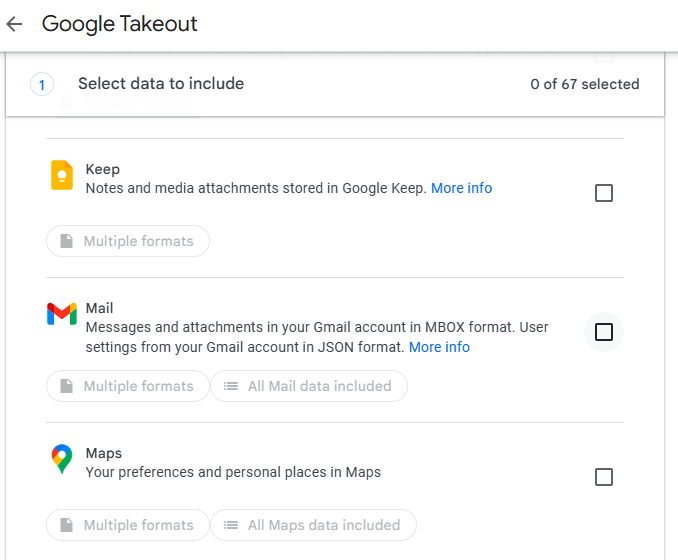The image size is (678, 560).
Task: Collapse the Select data to include header
Action: pos(161,84)
